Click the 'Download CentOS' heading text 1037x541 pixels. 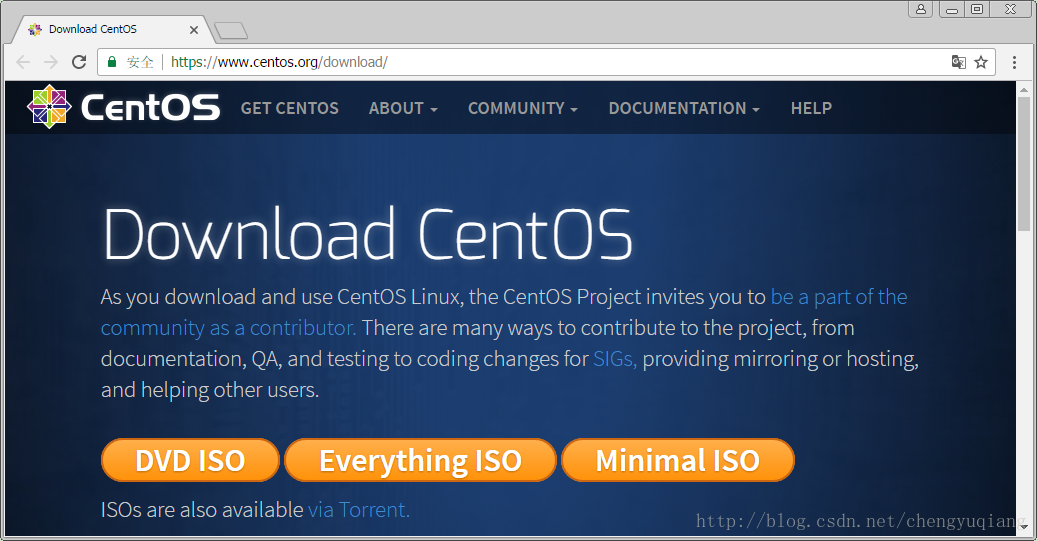pyautogui.click(x=368, y=233)
